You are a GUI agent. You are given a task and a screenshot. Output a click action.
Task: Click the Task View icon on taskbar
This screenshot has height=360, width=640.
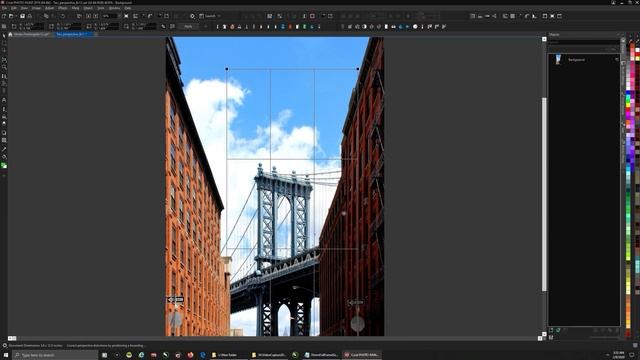pos(104,355)
